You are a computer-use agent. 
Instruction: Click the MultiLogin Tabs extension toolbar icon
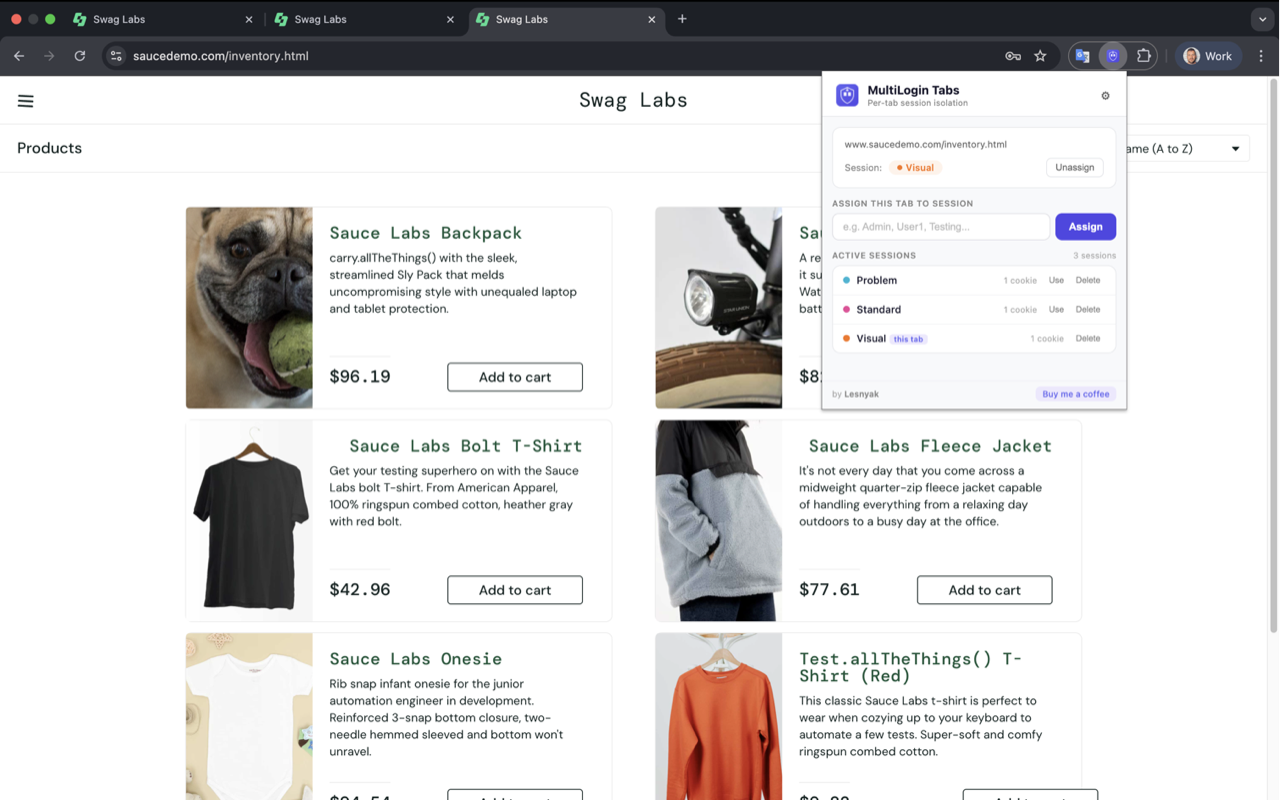tap(1112, 56)
